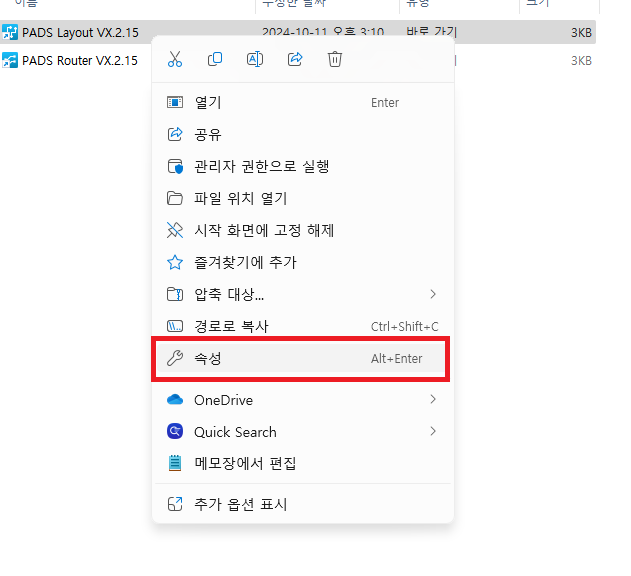Click the Delete trash can icon
The image size is (631, 576).
point(335,59)
